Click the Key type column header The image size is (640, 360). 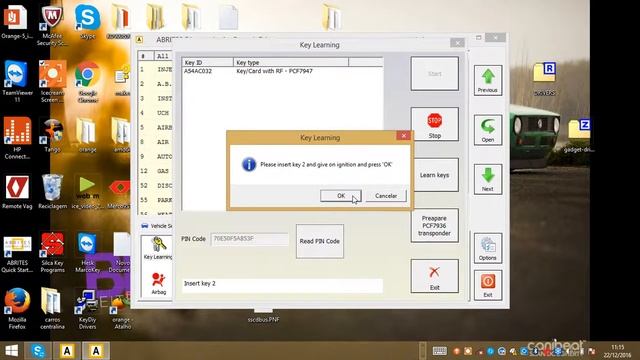(291, 62)
